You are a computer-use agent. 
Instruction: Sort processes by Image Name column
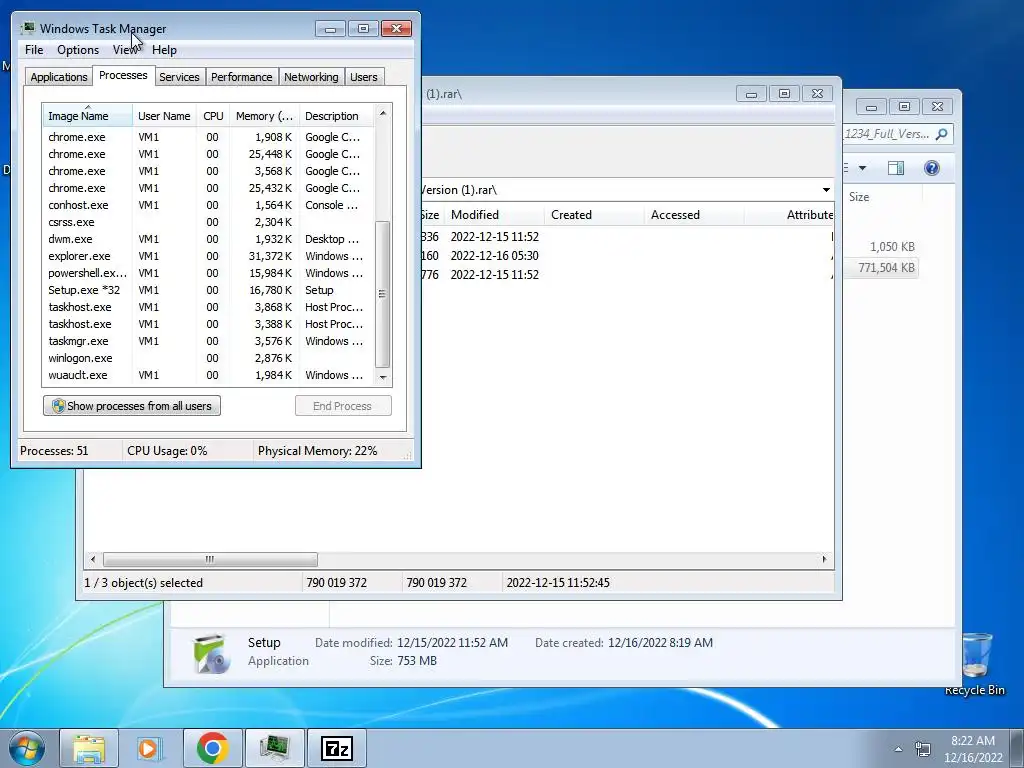tap(88, 116)
